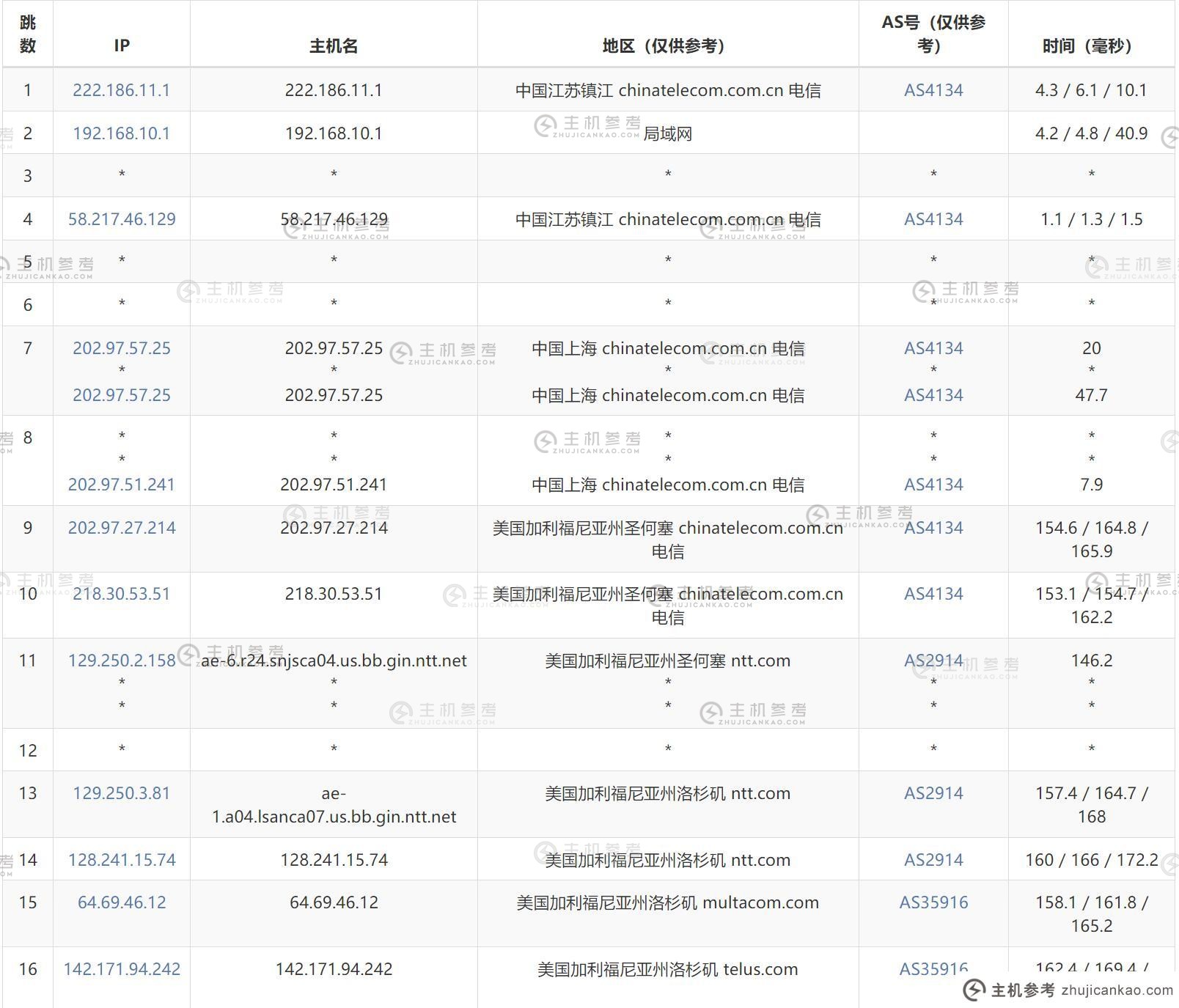
Task: Open the AS2914 link in the 129.250.3.81 row
Action: click(x=933, y=793)
